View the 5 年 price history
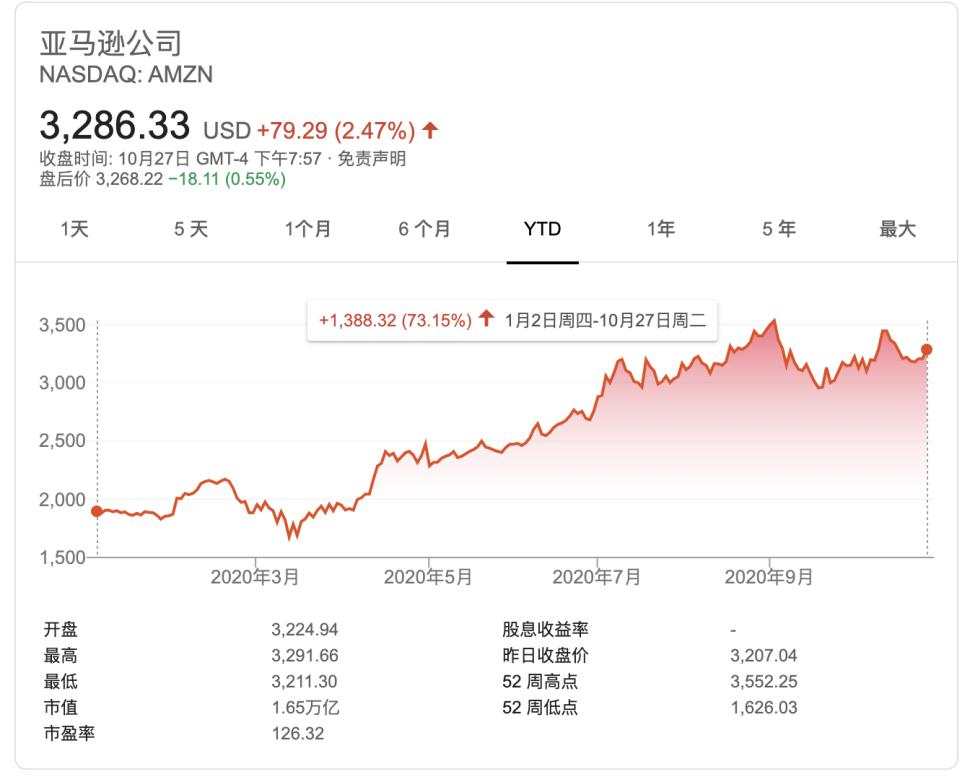This screenshot has height=777, width=970. tap(779, 229)
